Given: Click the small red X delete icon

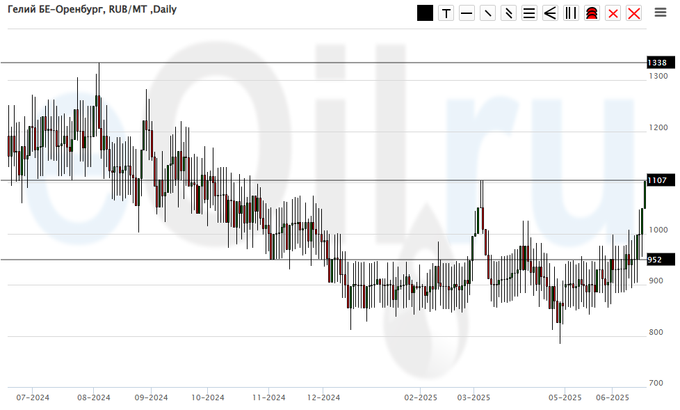Looking at the screenshot, I should [x=612, y=13].
